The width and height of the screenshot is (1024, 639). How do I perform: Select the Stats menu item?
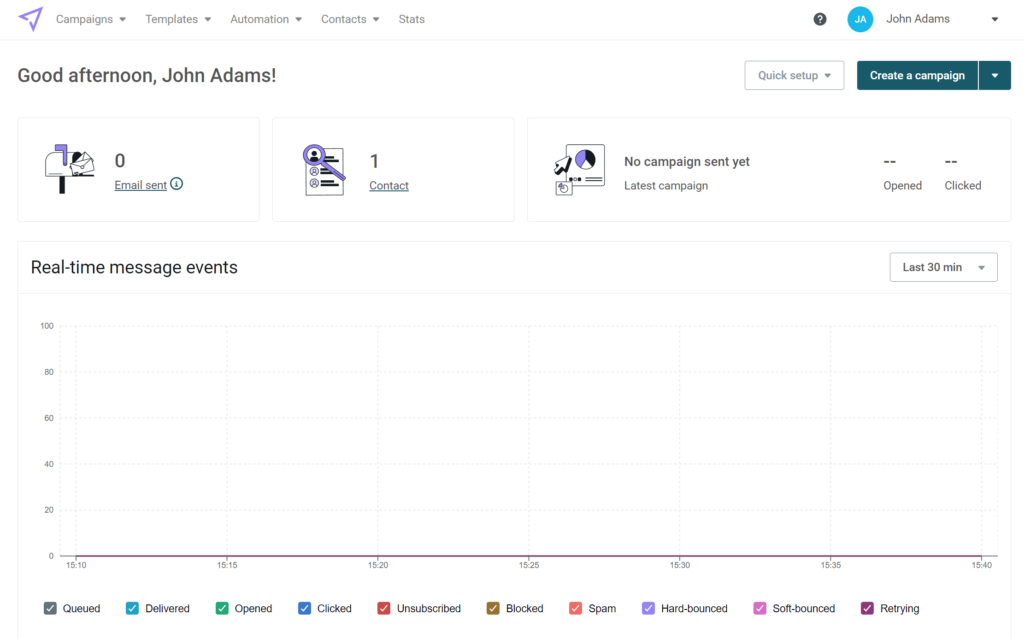(x=411, y=18)
